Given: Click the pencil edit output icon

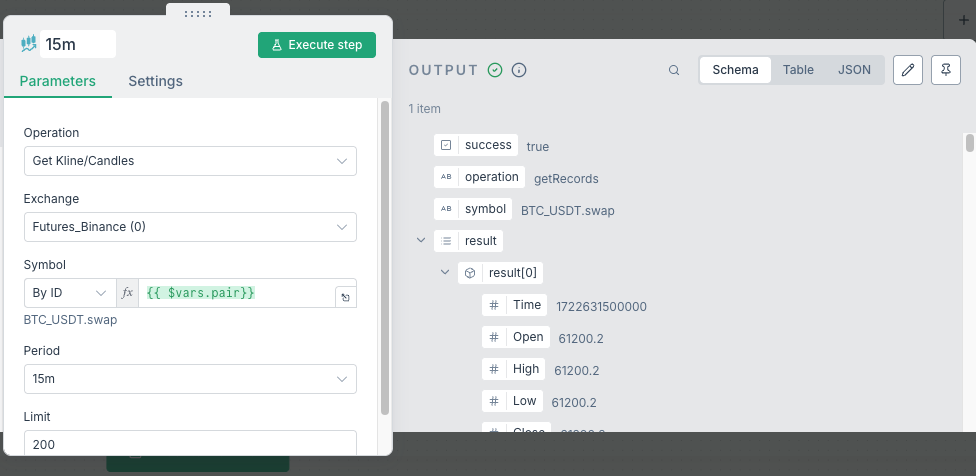Looking at the screenshot, I should (907, 70).
